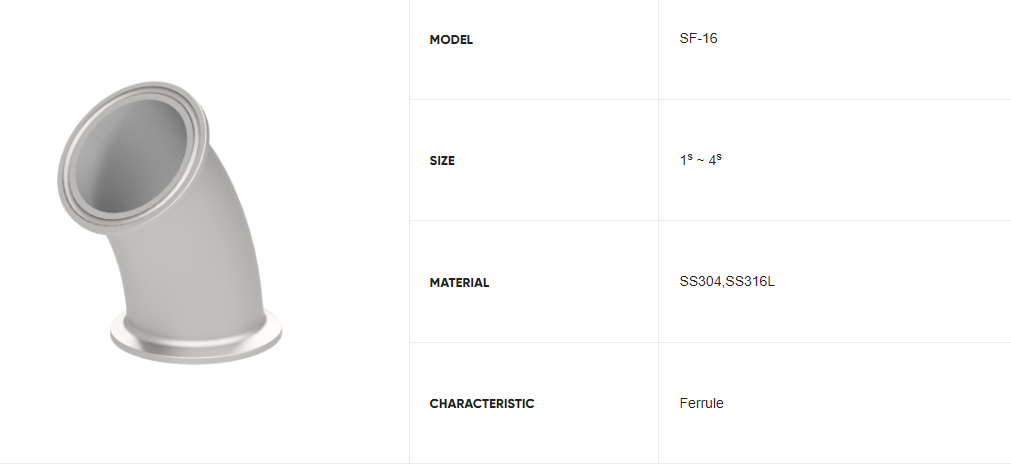Click the CHARACTERISTIC row label
The width and height of the screenshot is (1011, 465).
(x=482, y=404)
